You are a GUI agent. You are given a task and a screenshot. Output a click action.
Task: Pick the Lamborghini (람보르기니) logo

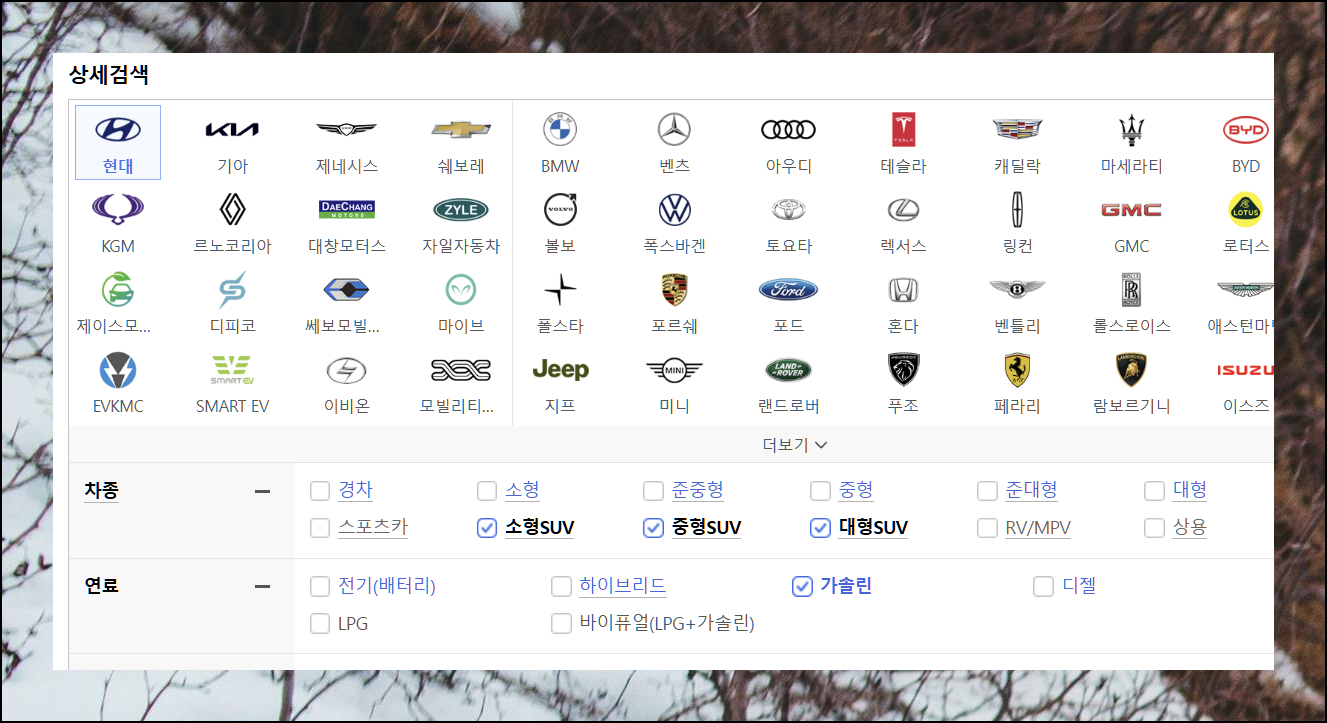[1131, 369]
